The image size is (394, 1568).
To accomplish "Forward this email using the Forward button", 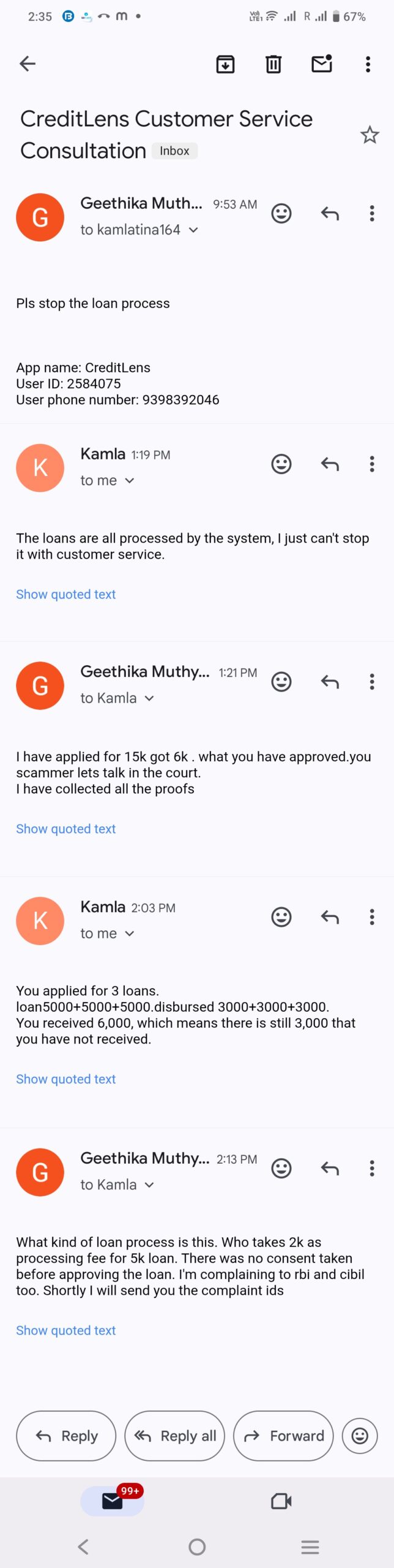I will [x=283, y=1436].
